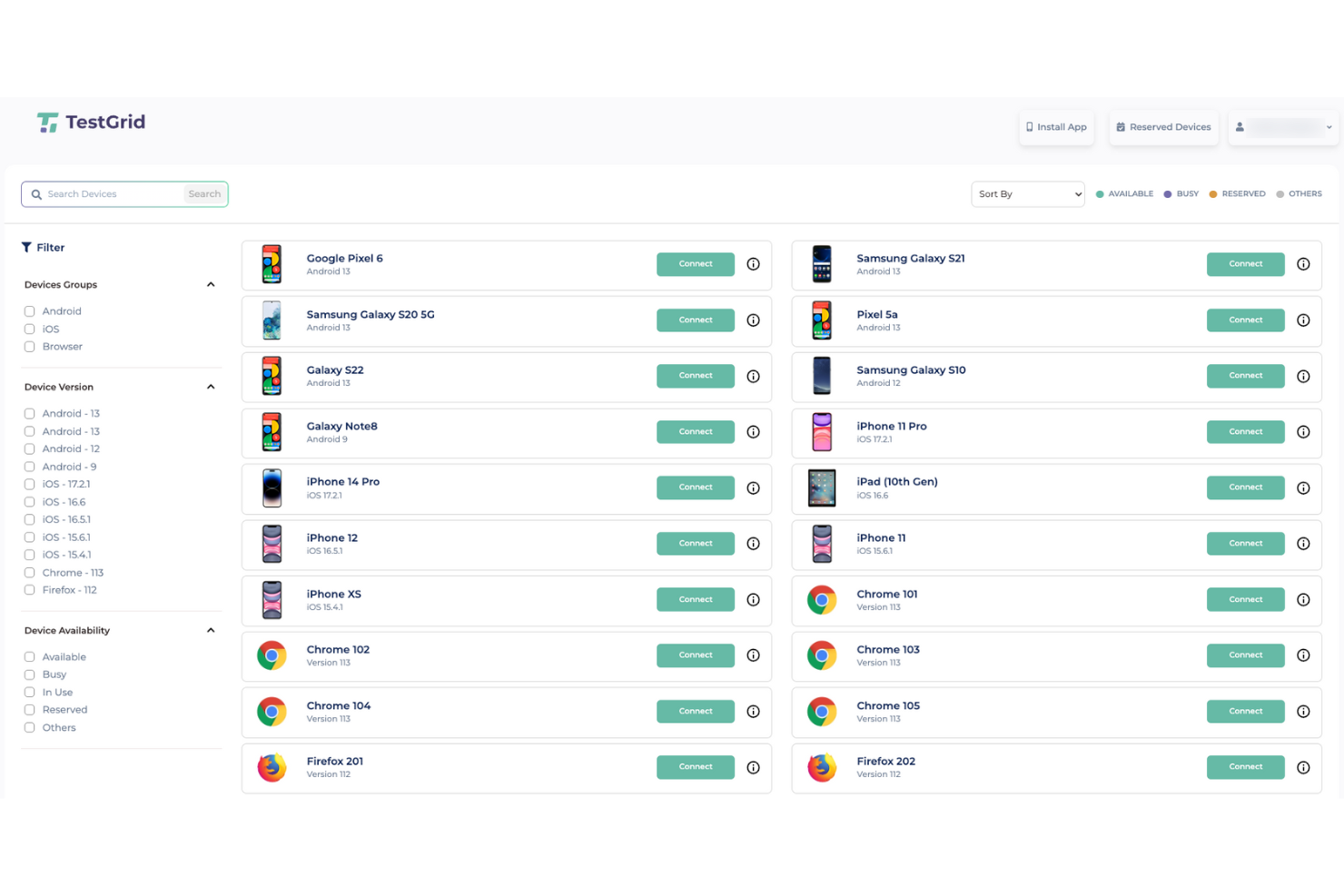The height and width of the screenshot is (896, 1344).
Task: Click the grey OTHERS legend dot
Action: click(x=1280, y=194)
